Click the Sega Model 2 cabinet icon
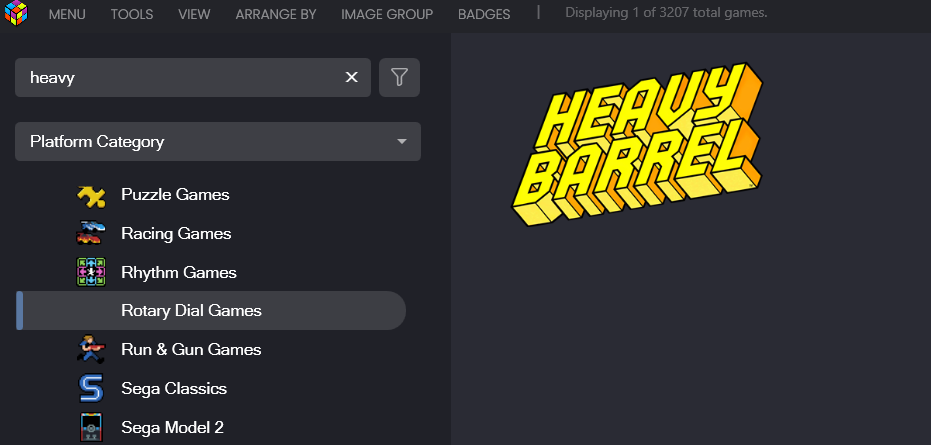Screen dimensions: 931x445 (x=91, y=427)
